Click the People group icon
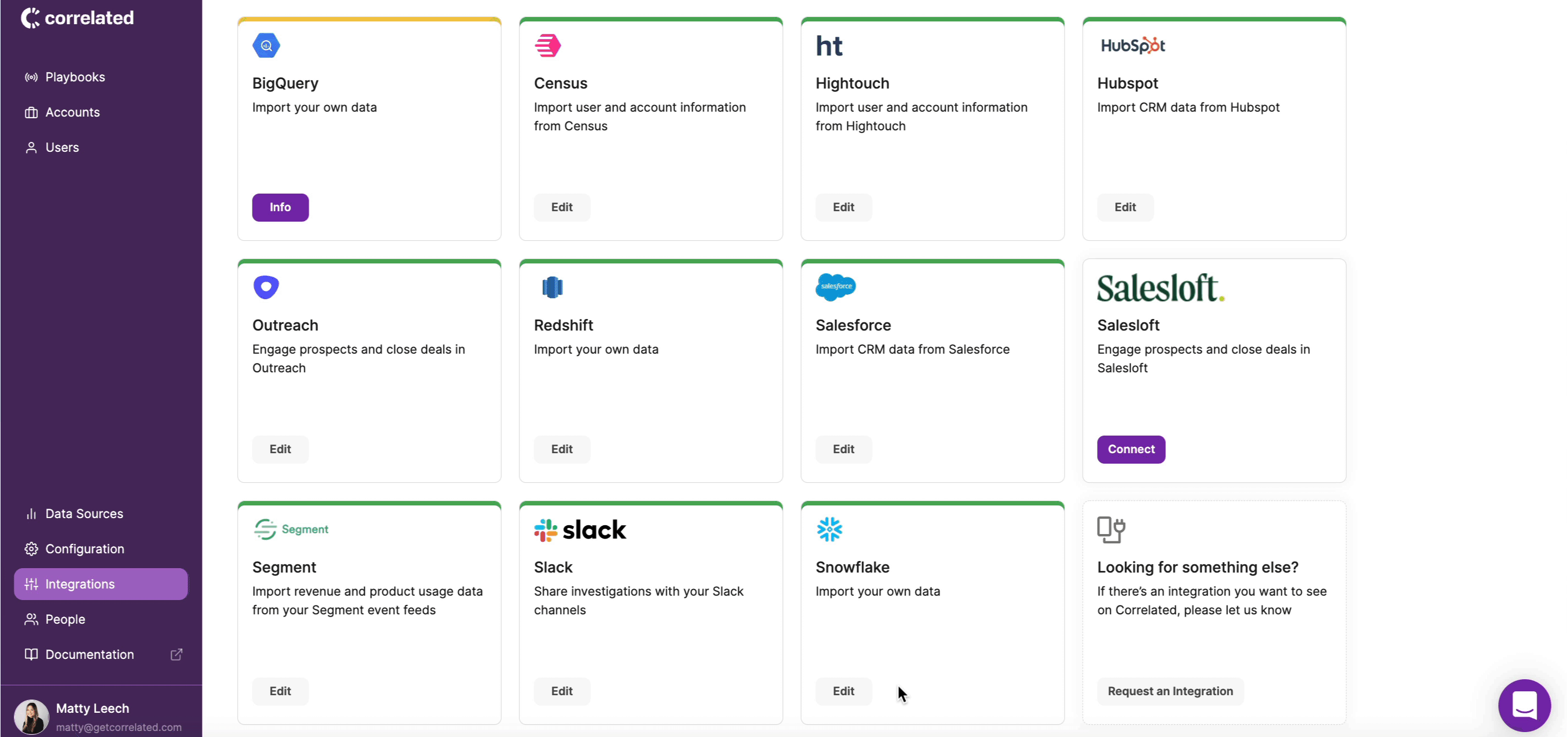1568x737 pixels. [31, 619]
